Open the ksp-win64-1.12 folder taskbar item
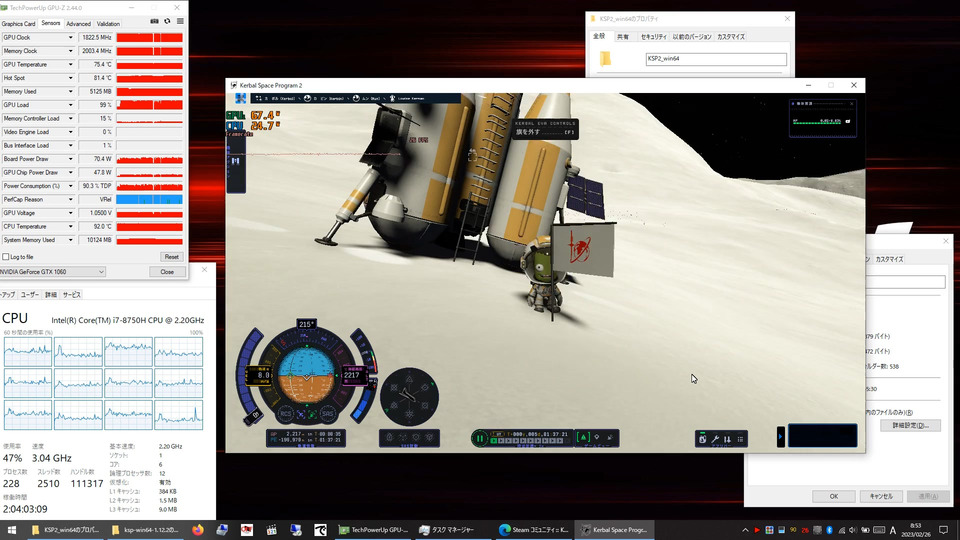960x540 pixels. point(146,530)
